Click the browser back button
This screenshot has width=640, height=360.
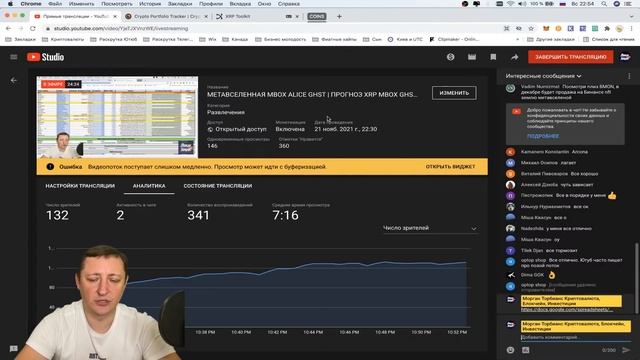click(9, 28)
